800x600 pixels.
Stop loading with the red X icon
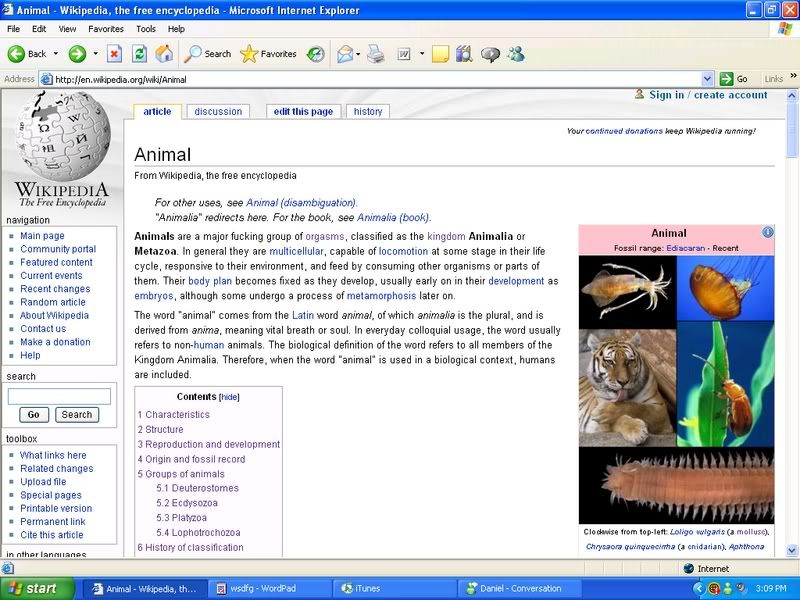[115, 55]
